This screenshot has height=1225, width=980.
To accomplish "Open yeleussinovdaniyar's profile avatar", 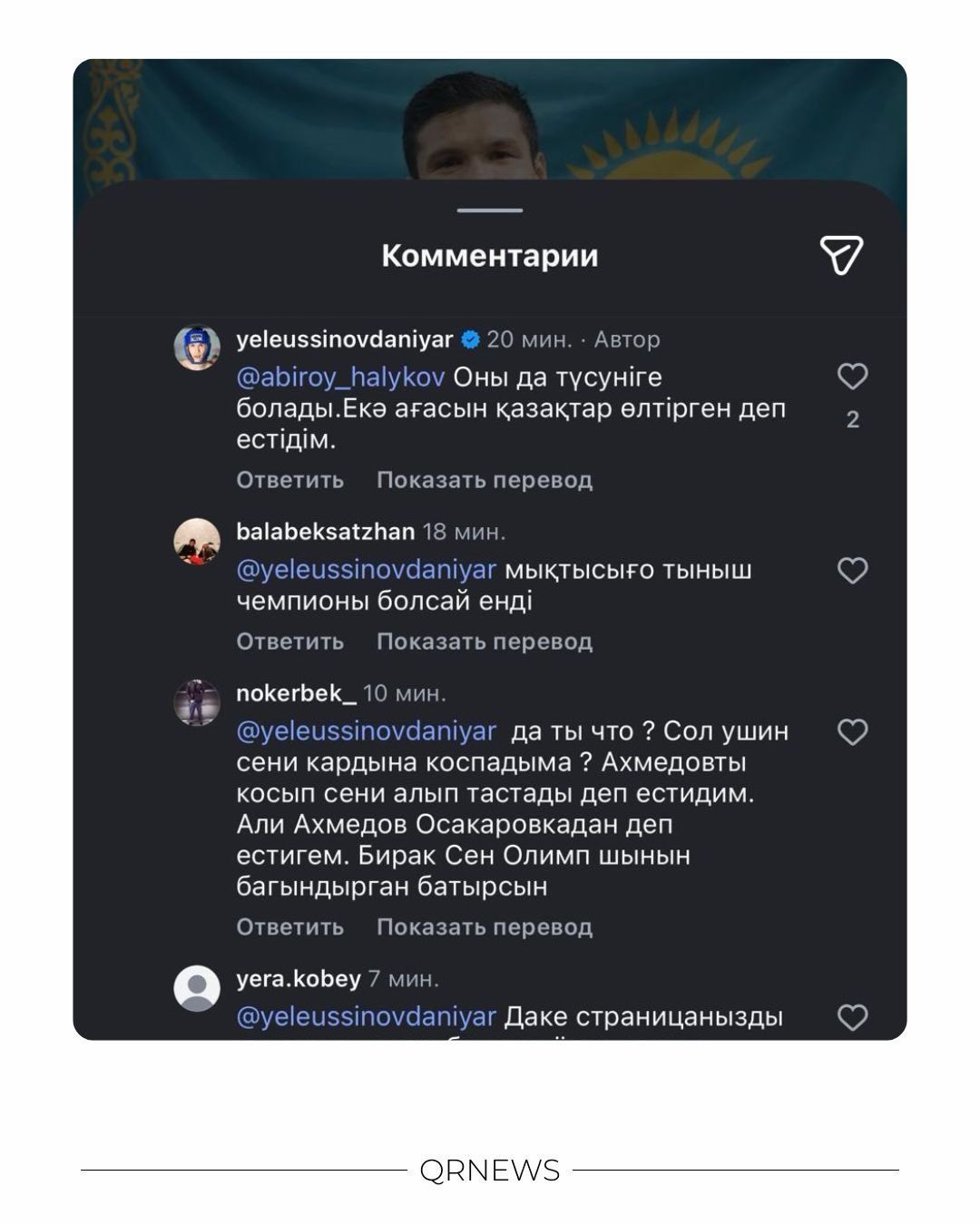I will 197,348.
